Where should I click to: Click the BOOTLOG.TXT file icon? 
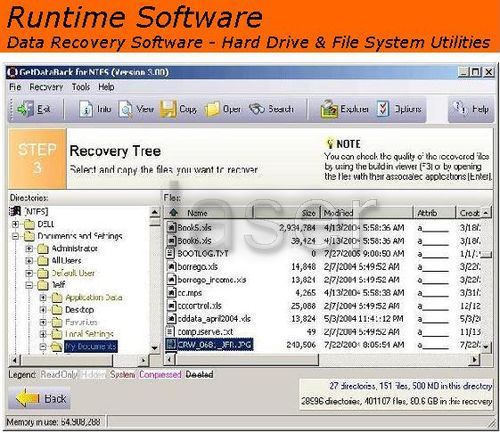170,253
